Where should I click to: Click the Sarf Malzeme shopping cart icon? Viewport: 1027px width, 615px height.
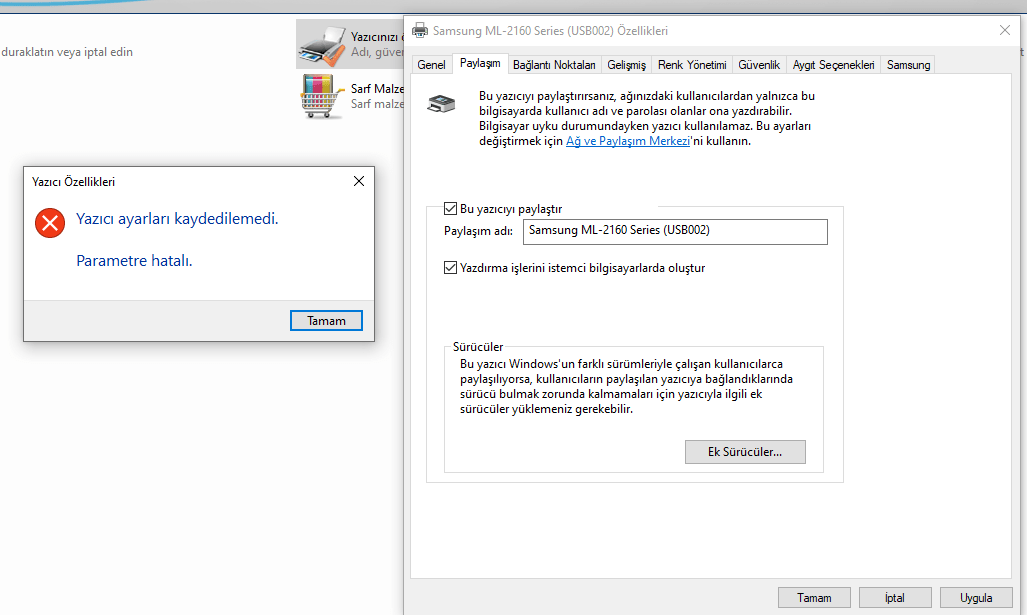pos(322,96)
